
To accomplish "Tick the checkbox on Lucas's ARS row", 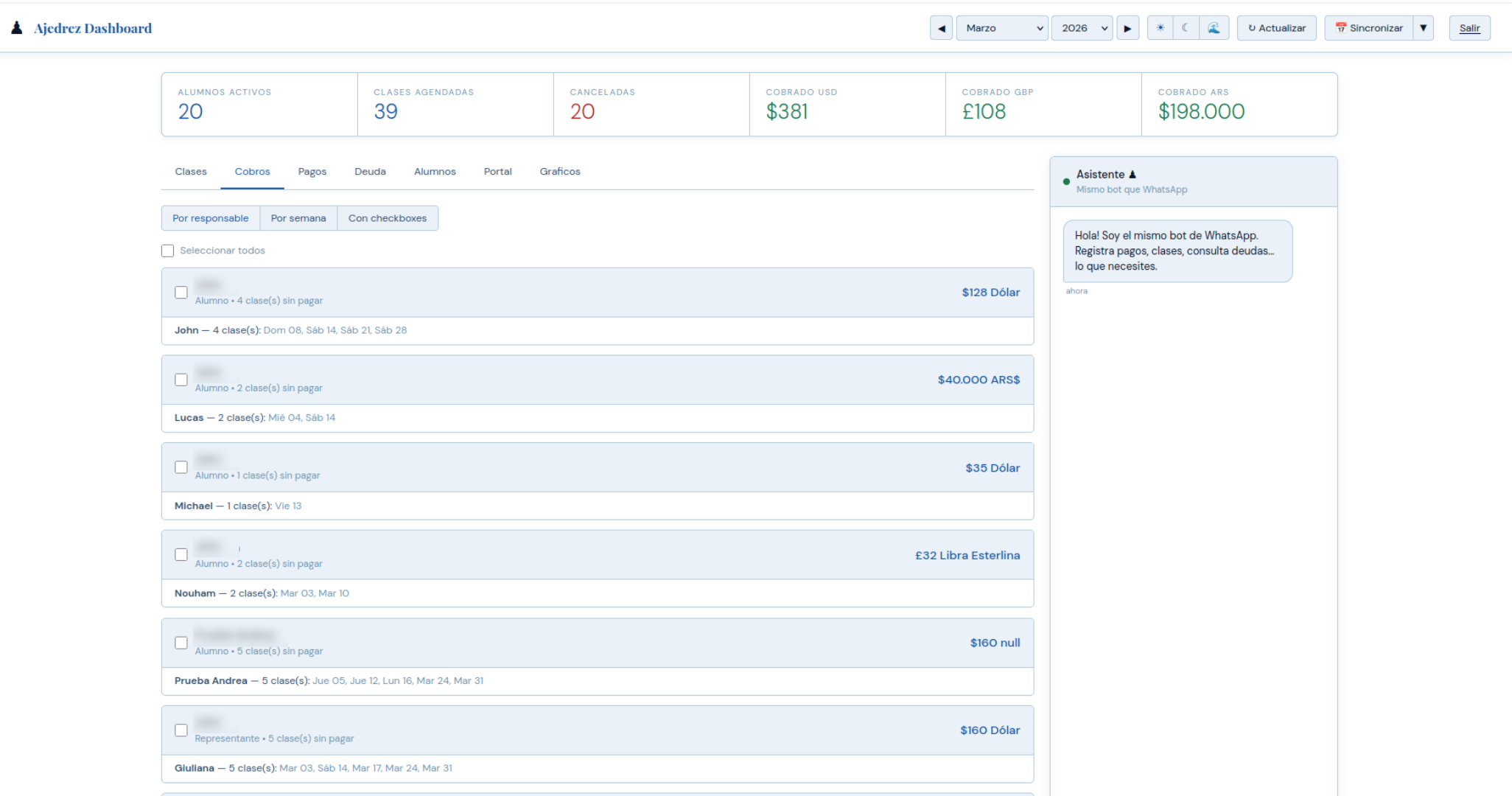I will [x=181, y=380].
